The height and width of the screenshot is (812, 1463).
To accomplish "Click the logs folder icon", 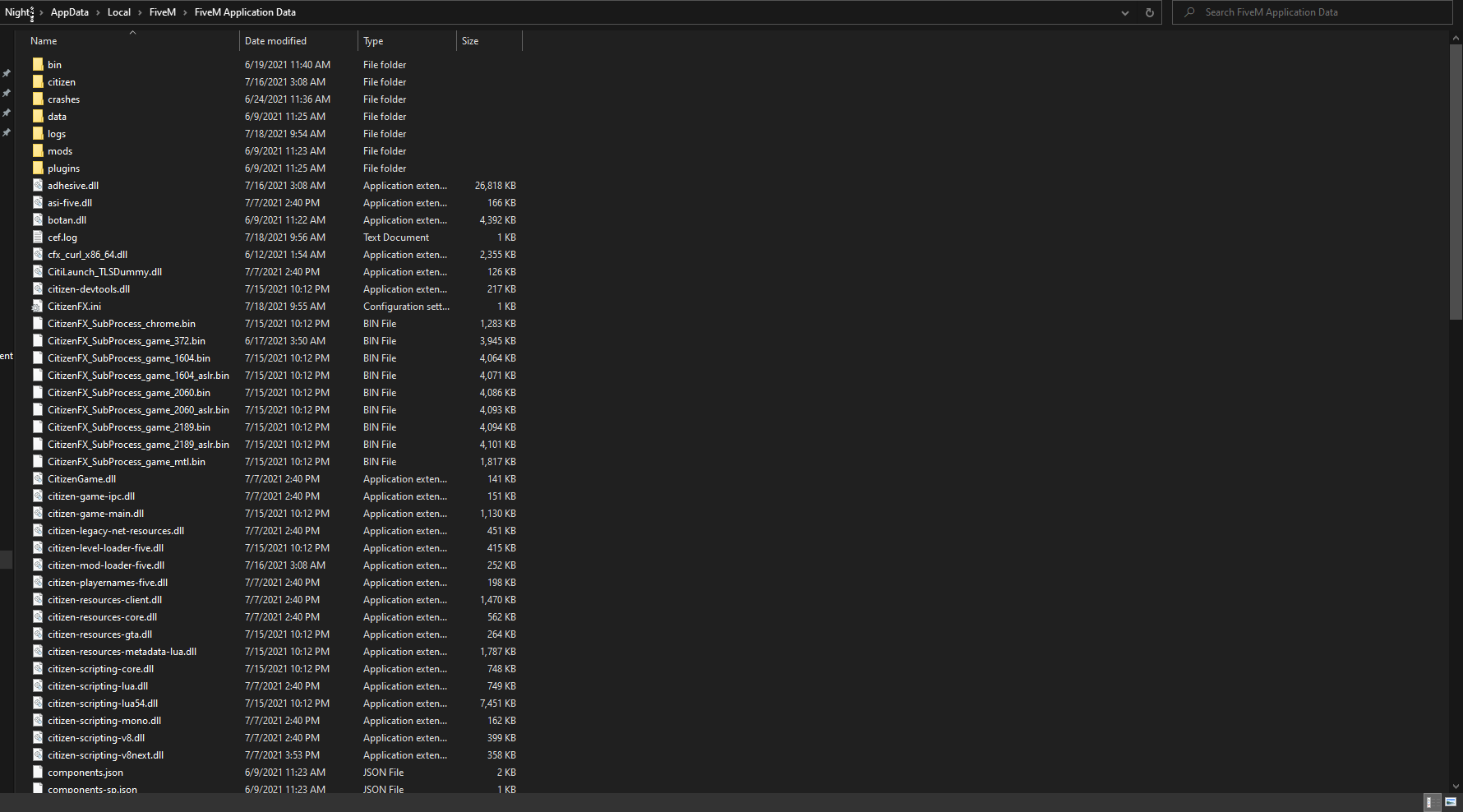I will pyautogui.click(x=38, y=133).
